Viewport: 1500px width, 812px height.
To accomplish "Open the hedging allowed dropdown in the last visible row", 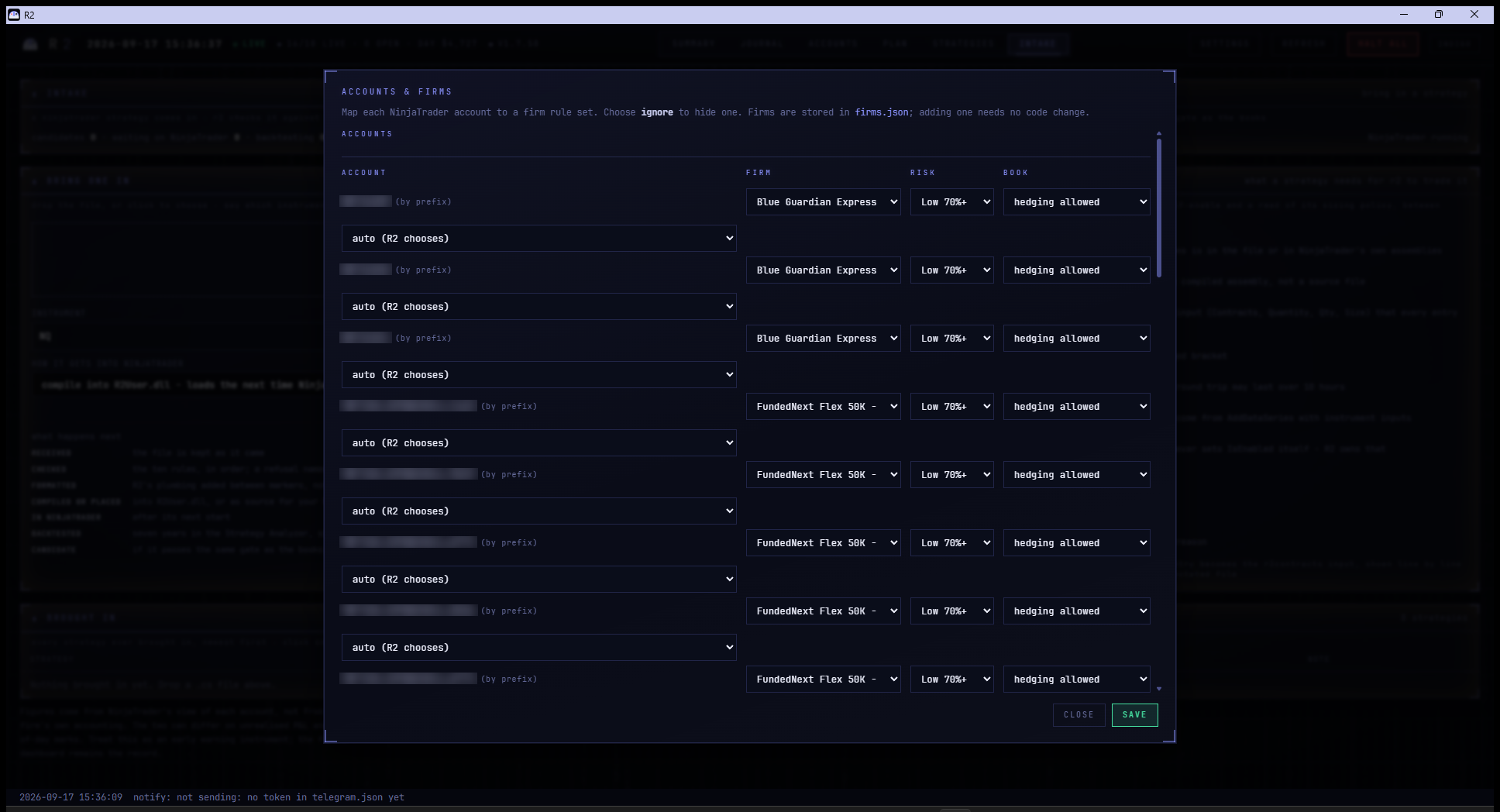I will click(1076, 679).
